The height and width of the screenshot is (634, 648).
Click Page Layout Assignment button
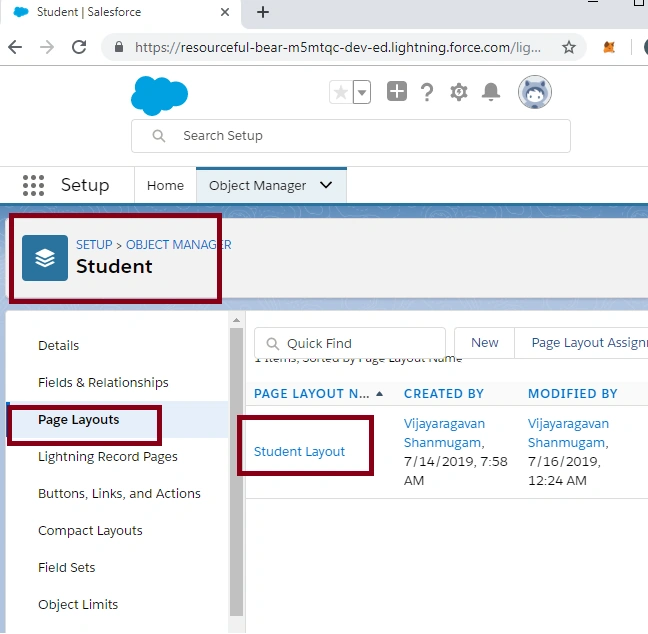pyautogui.click(x=581, y=343)
